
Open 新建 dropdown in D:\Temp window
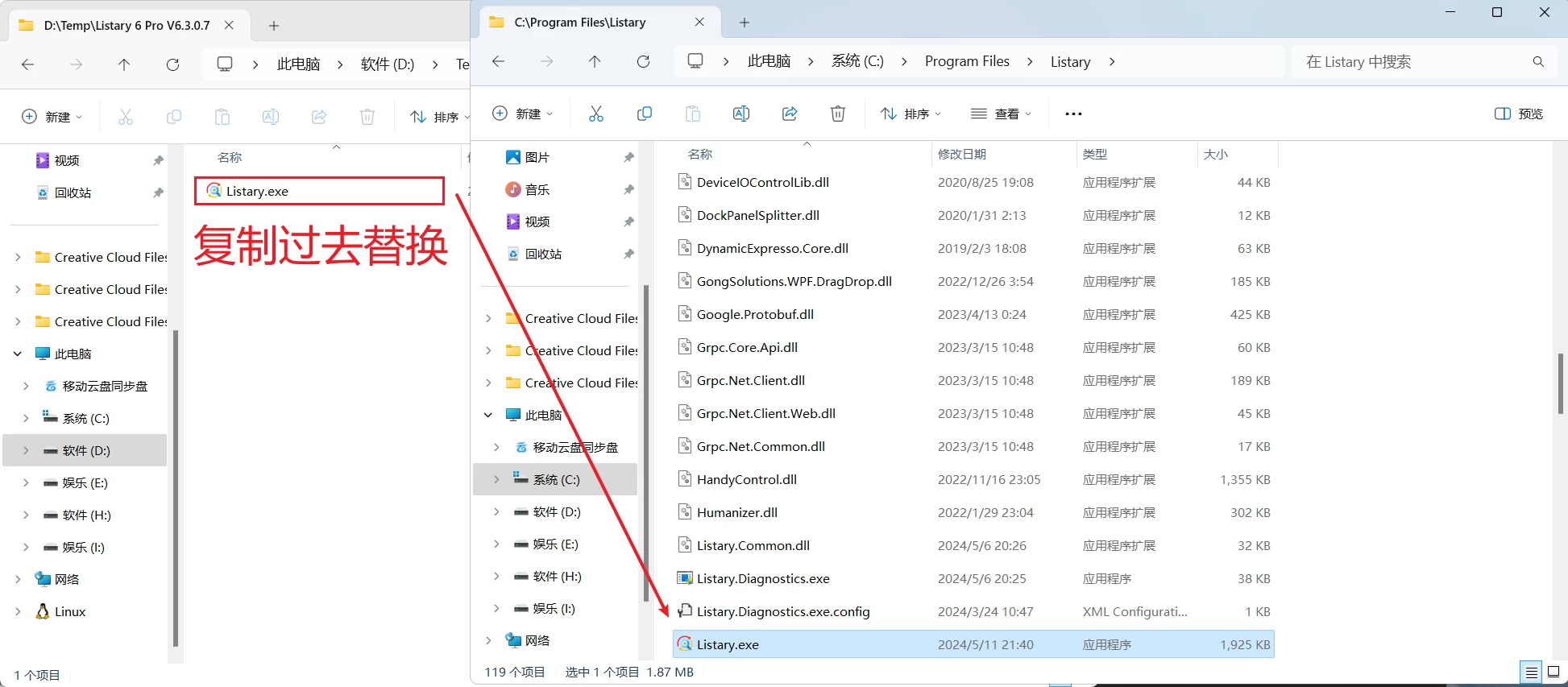52,117
